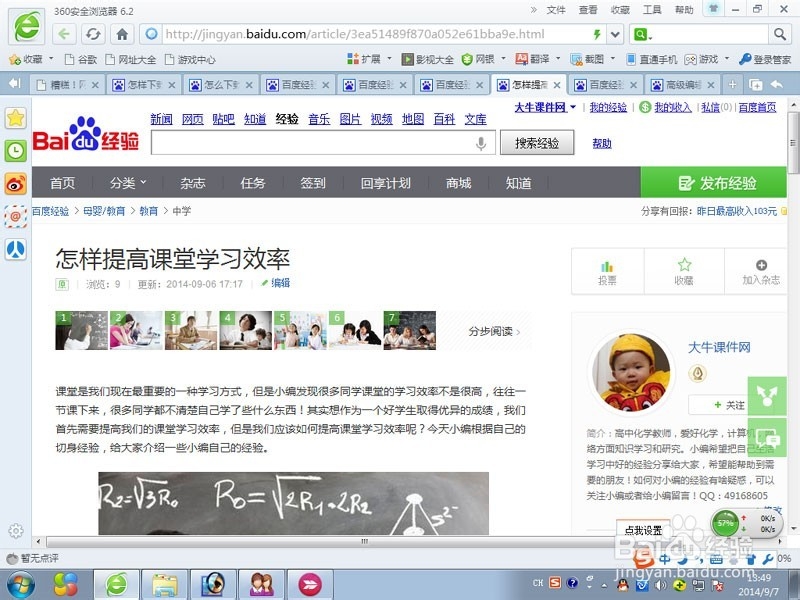Open the 我的经验 link
Image resolution: width=800 pixels, height=600 pixels.
(608, 107)
